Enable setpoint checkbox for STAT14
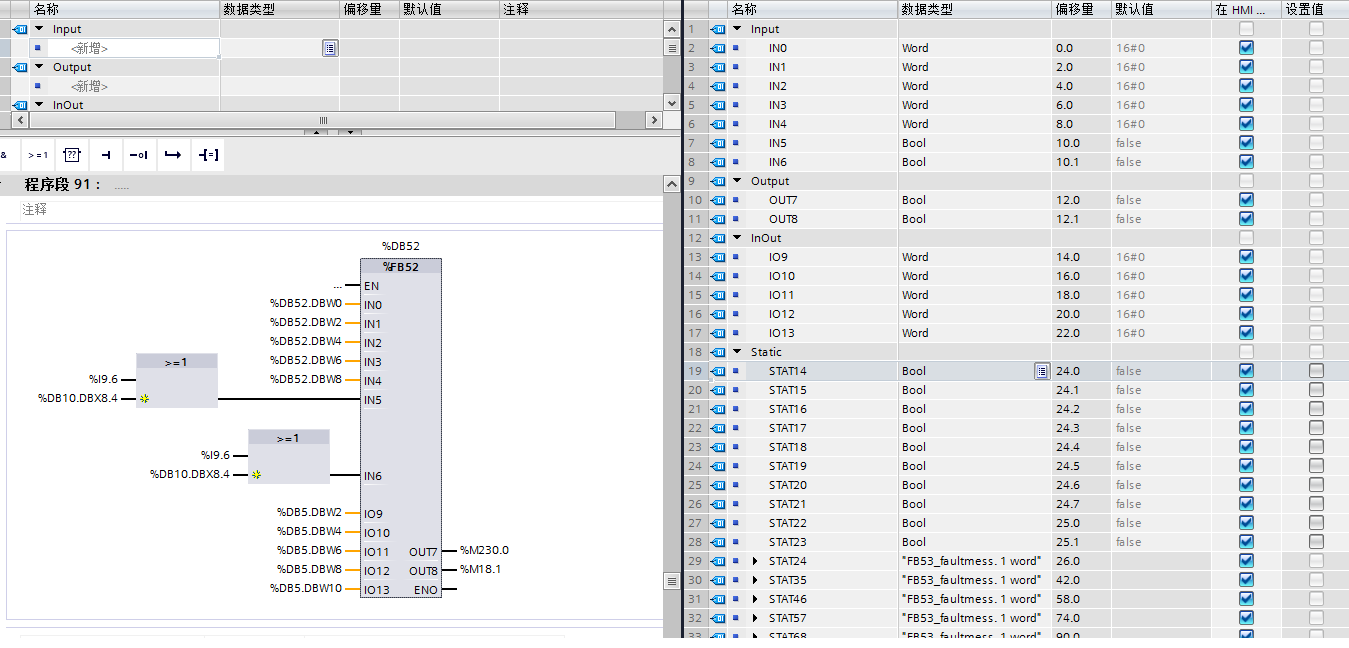The height and width of the screenshot is (648, 1349). 1316,371
